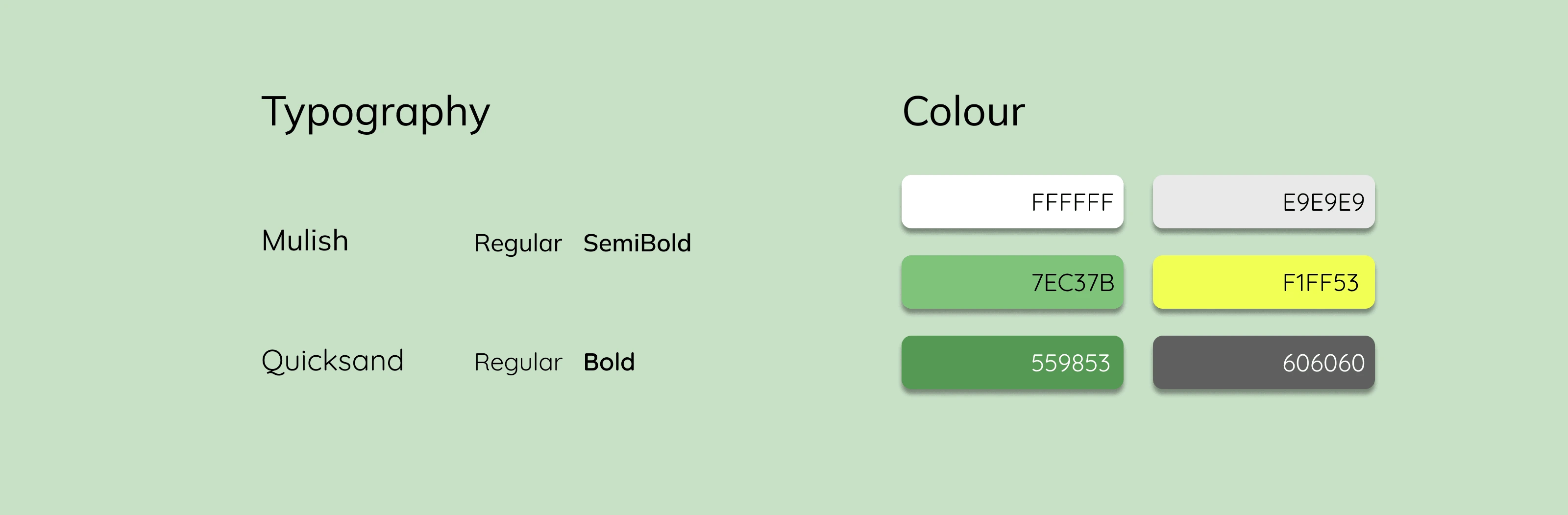Select the light grey E9E9E9 swatch
The image size is (1568, 515).
1264,201
